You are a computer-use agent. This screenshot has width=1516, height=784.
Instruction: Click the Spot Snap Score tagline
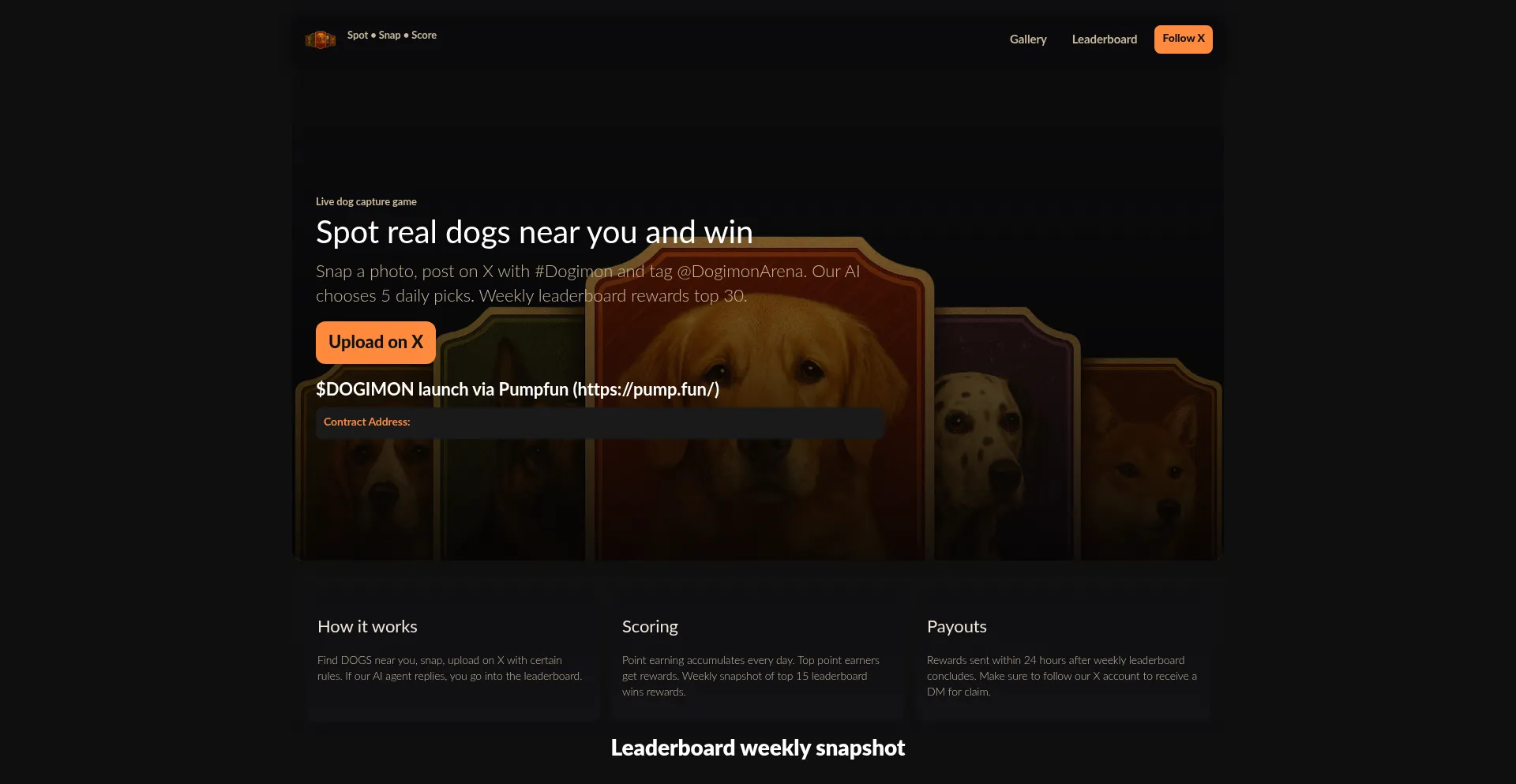click(392, 36)
